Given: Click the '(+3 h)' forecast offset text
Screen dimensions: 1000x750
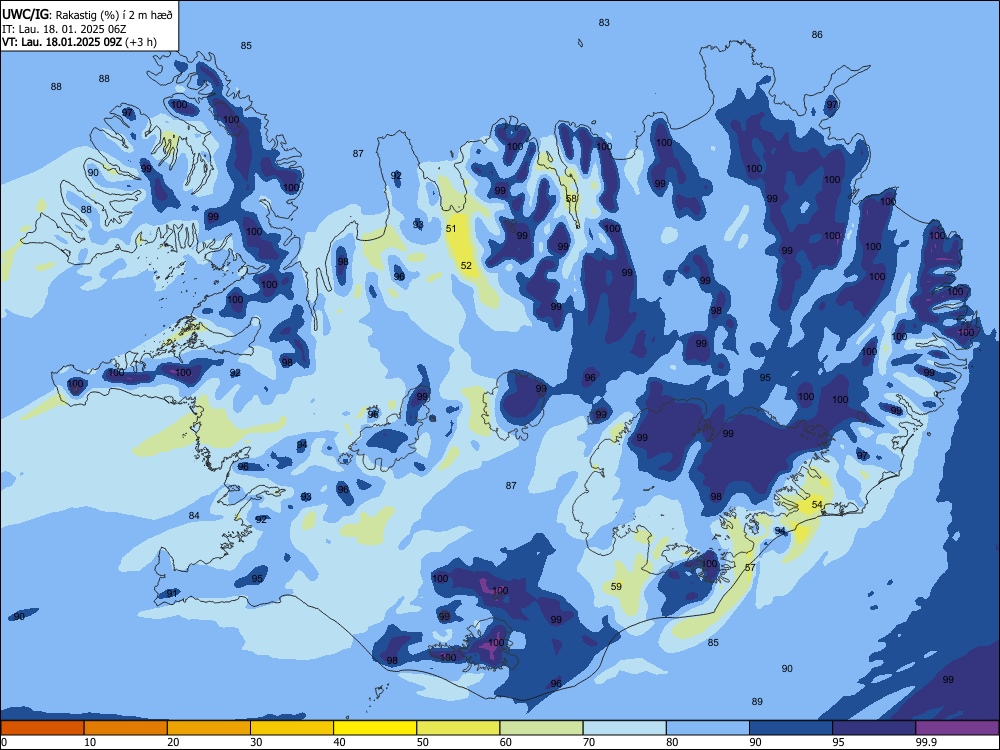Looking at the screenshot, I should 140,42.
